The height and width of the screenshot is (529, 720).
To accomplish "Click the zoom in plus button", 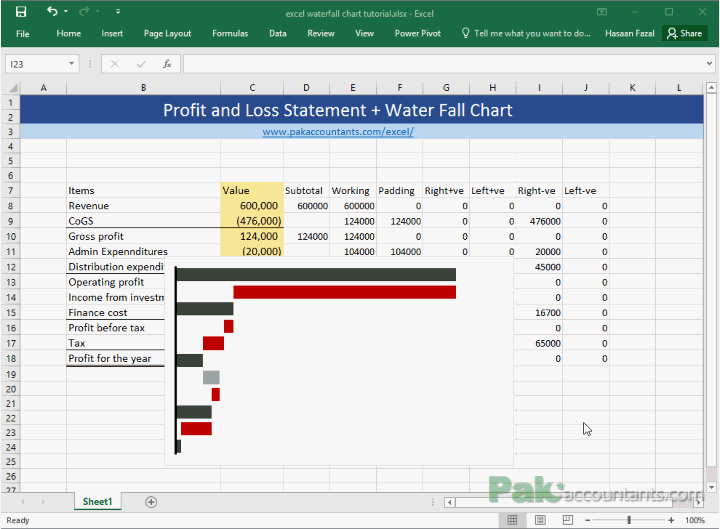I will coord(671,520).
